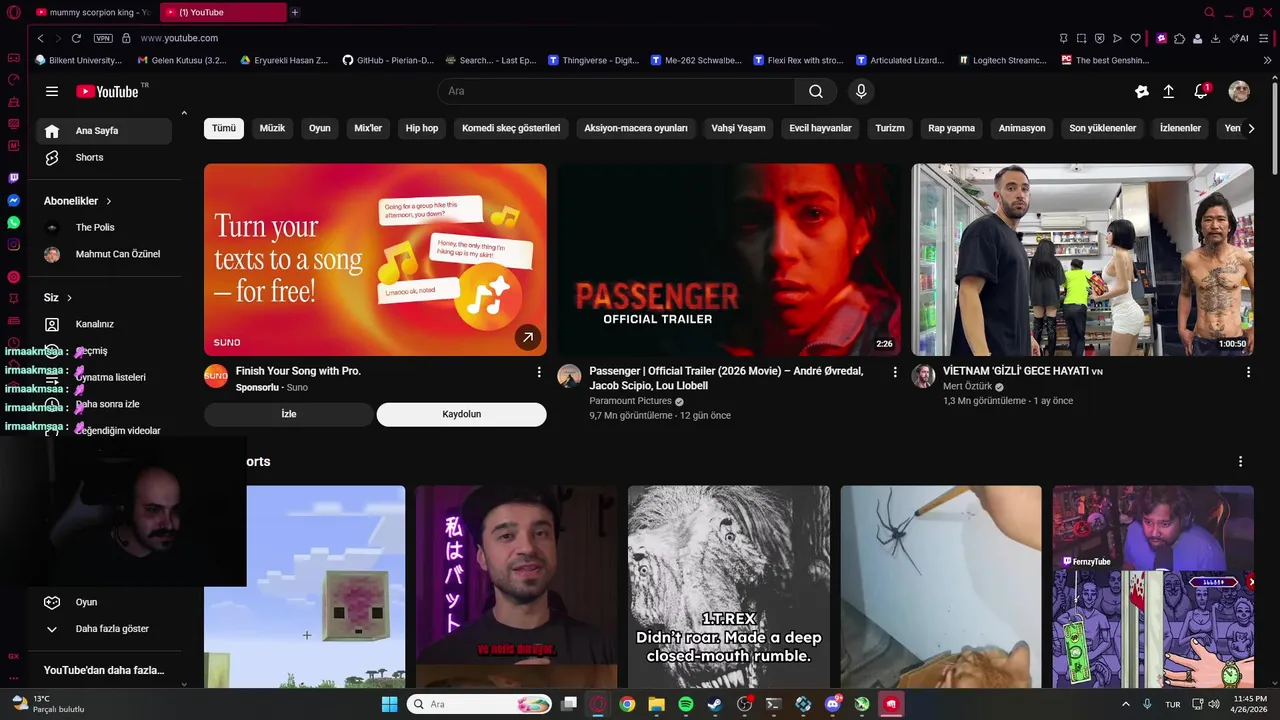Go back using the browser back arrow

tap(40, 38)
